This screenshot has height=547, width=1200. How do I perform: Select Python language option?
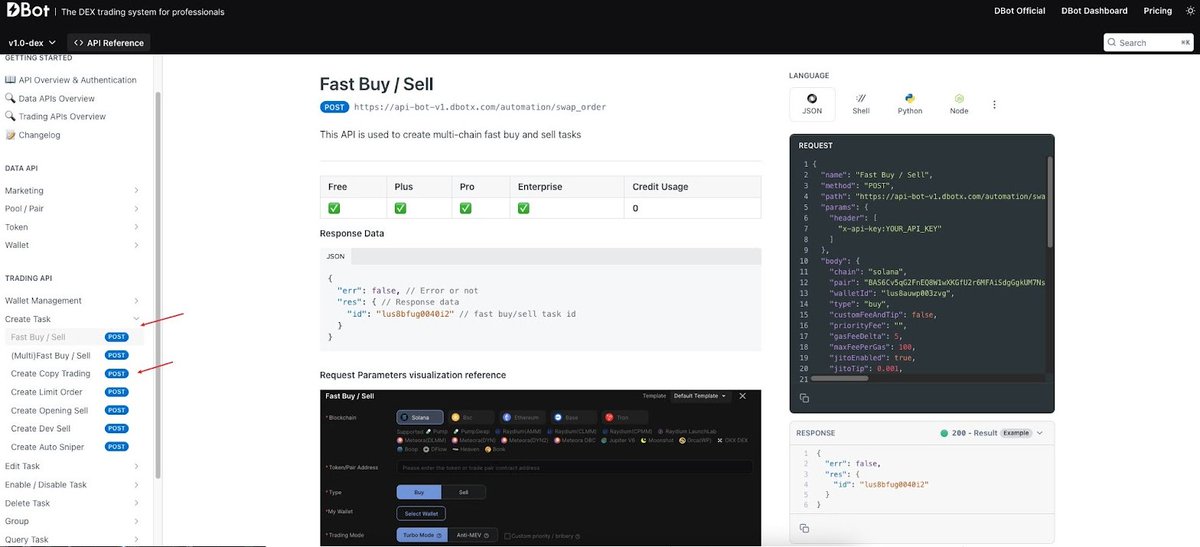point(910,103)
